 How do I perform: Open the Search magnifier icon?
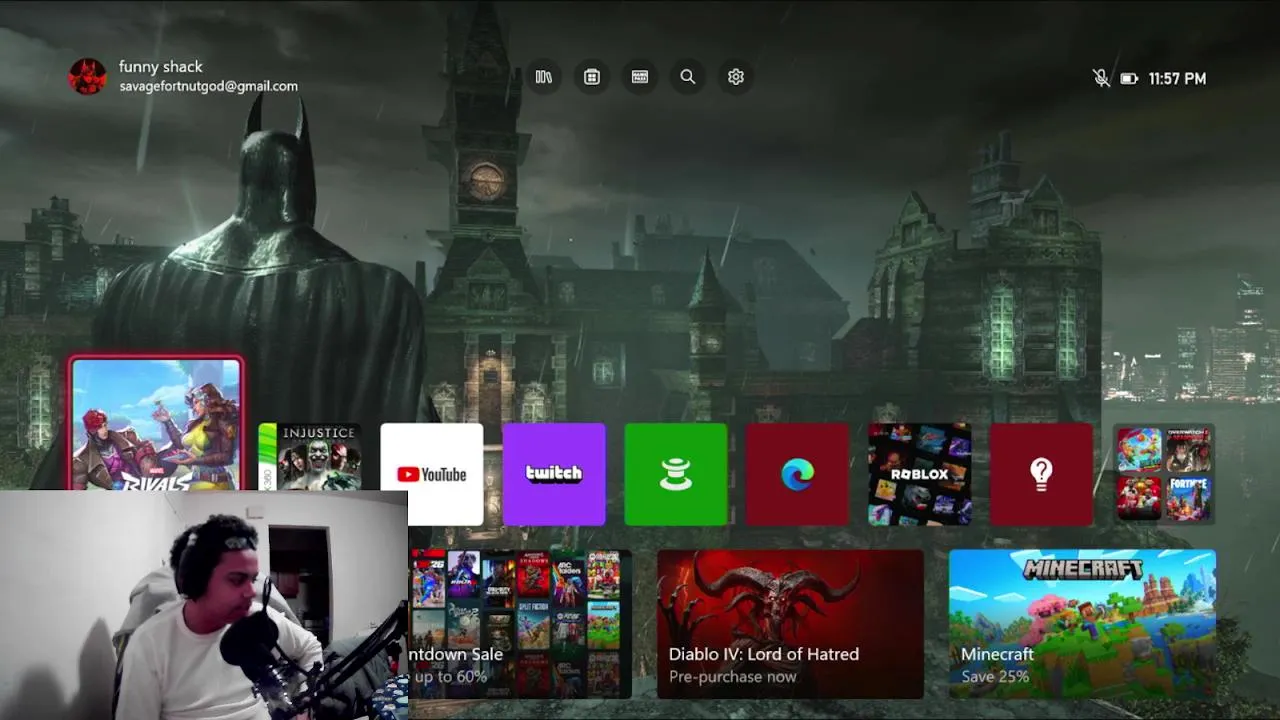pos(688,77)
